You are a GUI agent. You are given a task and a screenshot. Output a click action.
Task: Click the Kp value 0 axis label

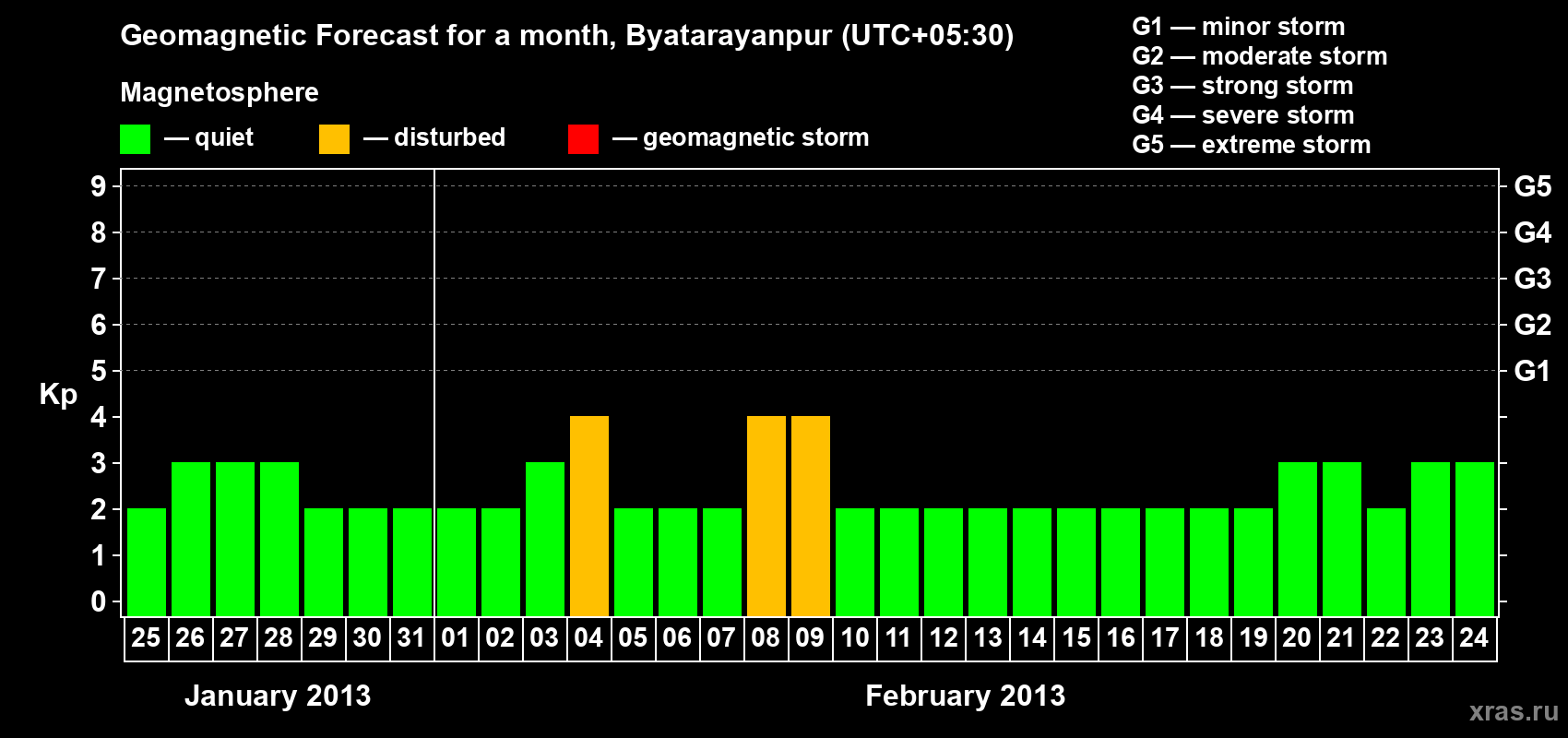[x=99, y=601]
